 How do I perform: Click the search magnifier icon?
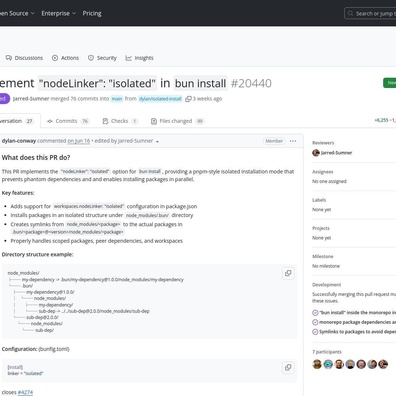[350, 13]
